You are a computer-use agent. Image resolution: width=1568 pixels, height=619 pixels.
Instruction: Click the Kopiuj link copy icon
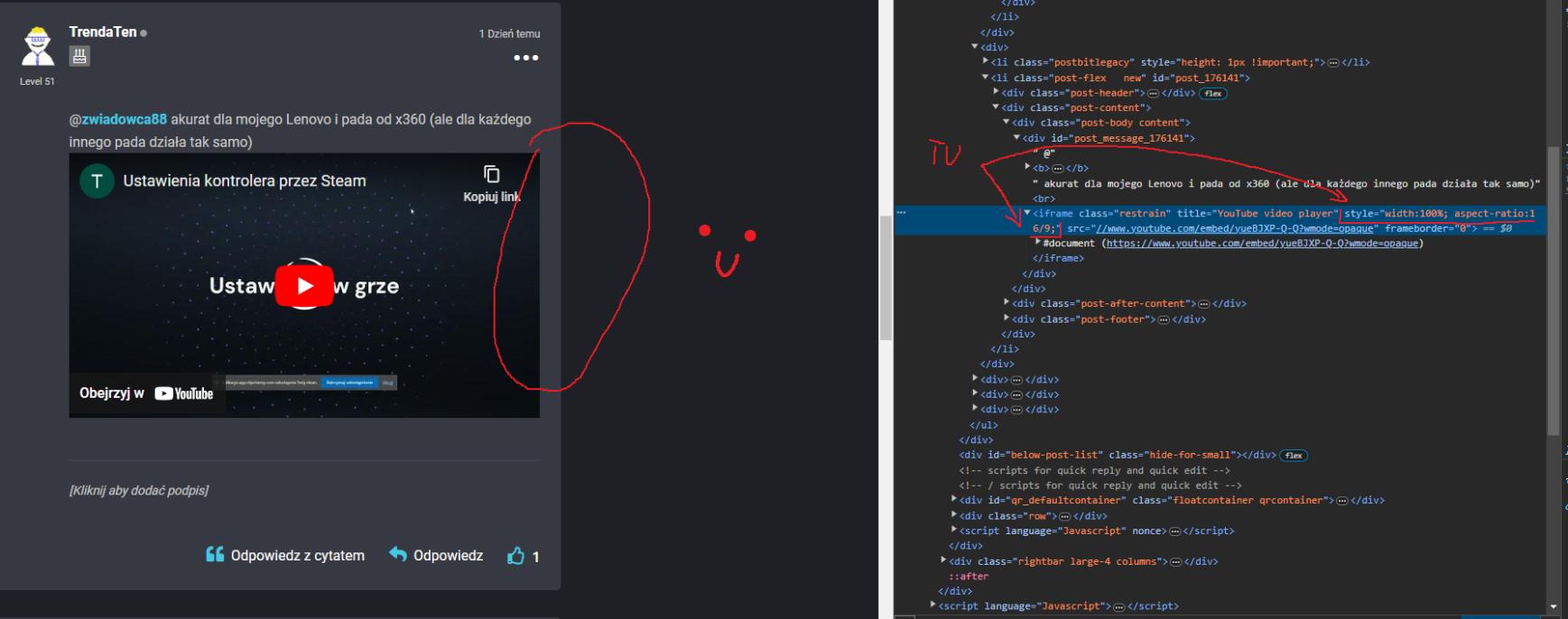coord(492,174)
